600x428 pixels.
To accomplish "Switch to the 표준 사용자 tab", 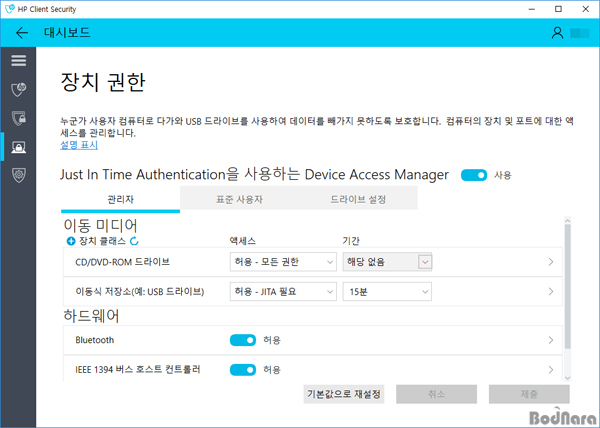I will 239,199.
